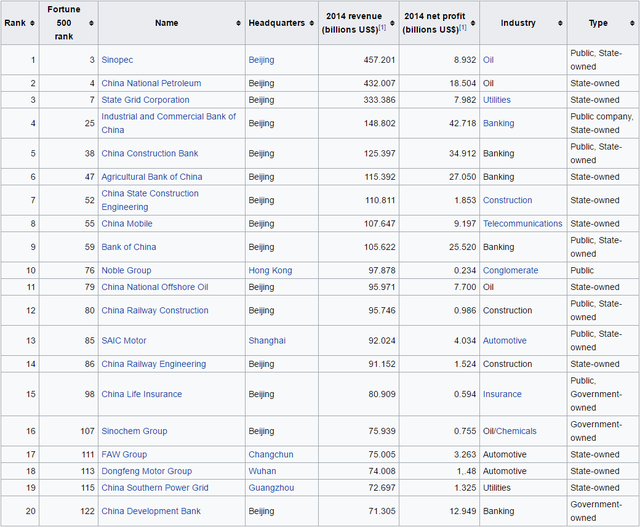Open Utilities link in State Grid row
The image size is (640, 527).
[497, 100]
